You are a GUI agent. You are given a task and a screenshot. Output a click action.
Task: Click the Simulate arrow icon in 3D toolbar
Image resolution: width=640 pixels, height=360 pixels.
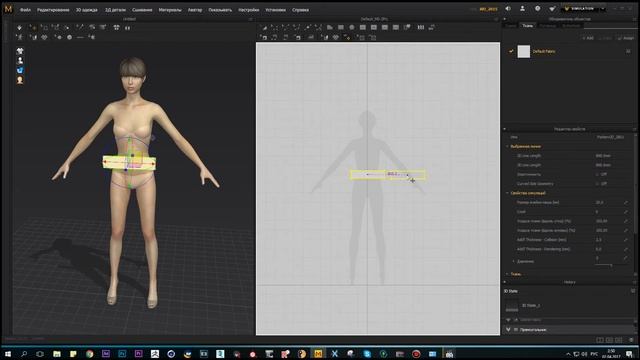click(x=19, y=27)
